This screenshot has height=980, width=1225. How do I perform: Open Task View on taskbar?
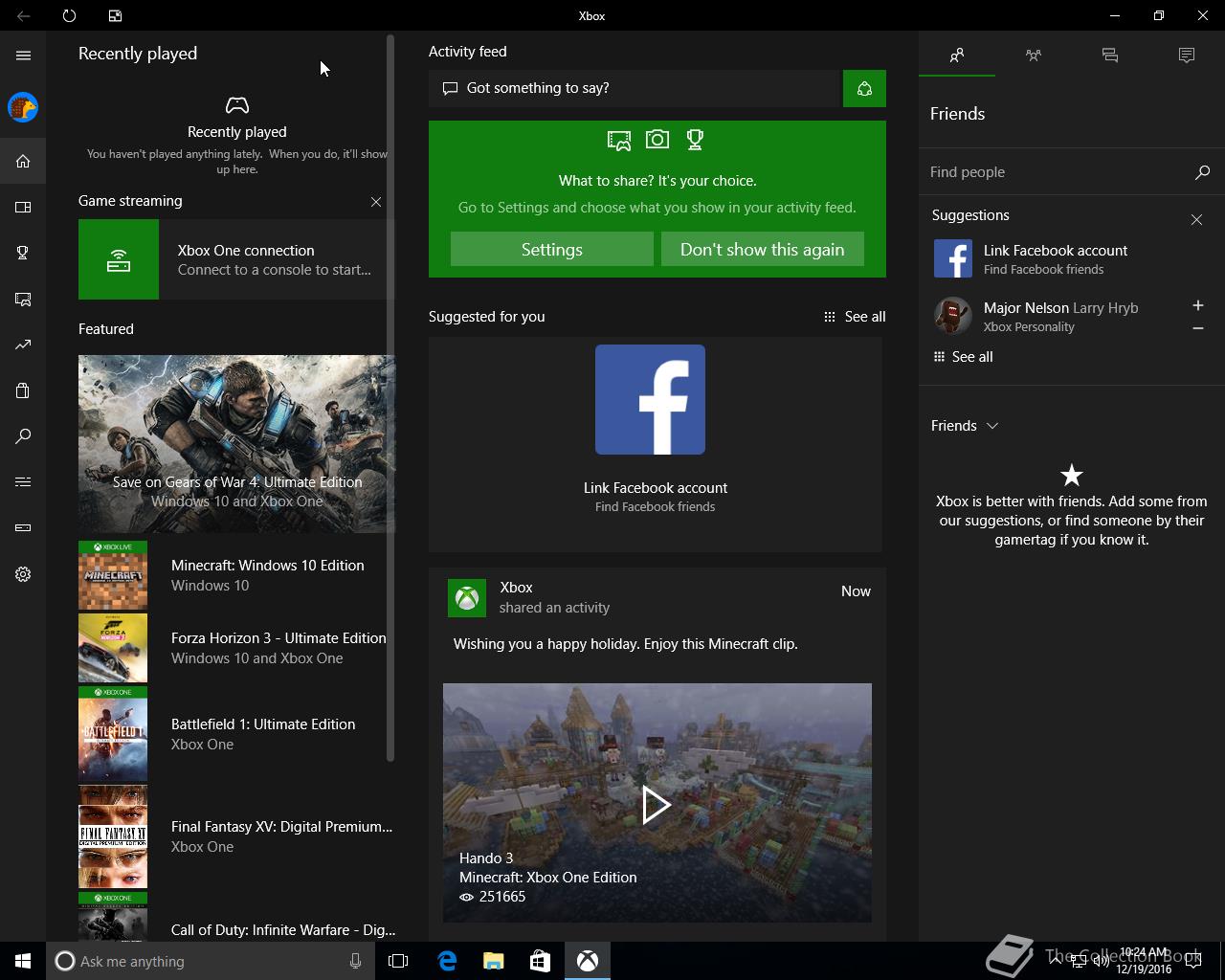click(398, 961)
